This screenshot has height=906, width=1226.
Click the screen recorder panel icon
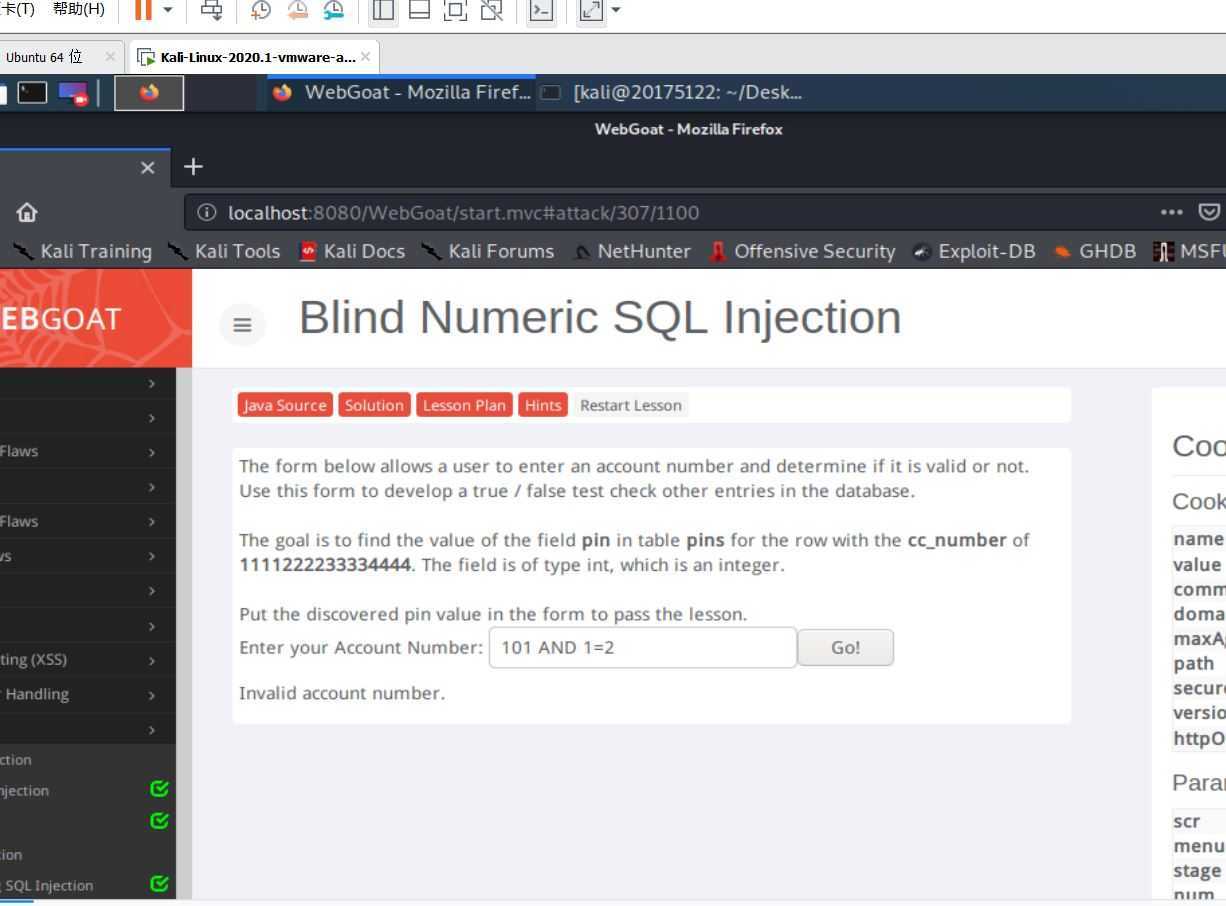tap(73, 93)
